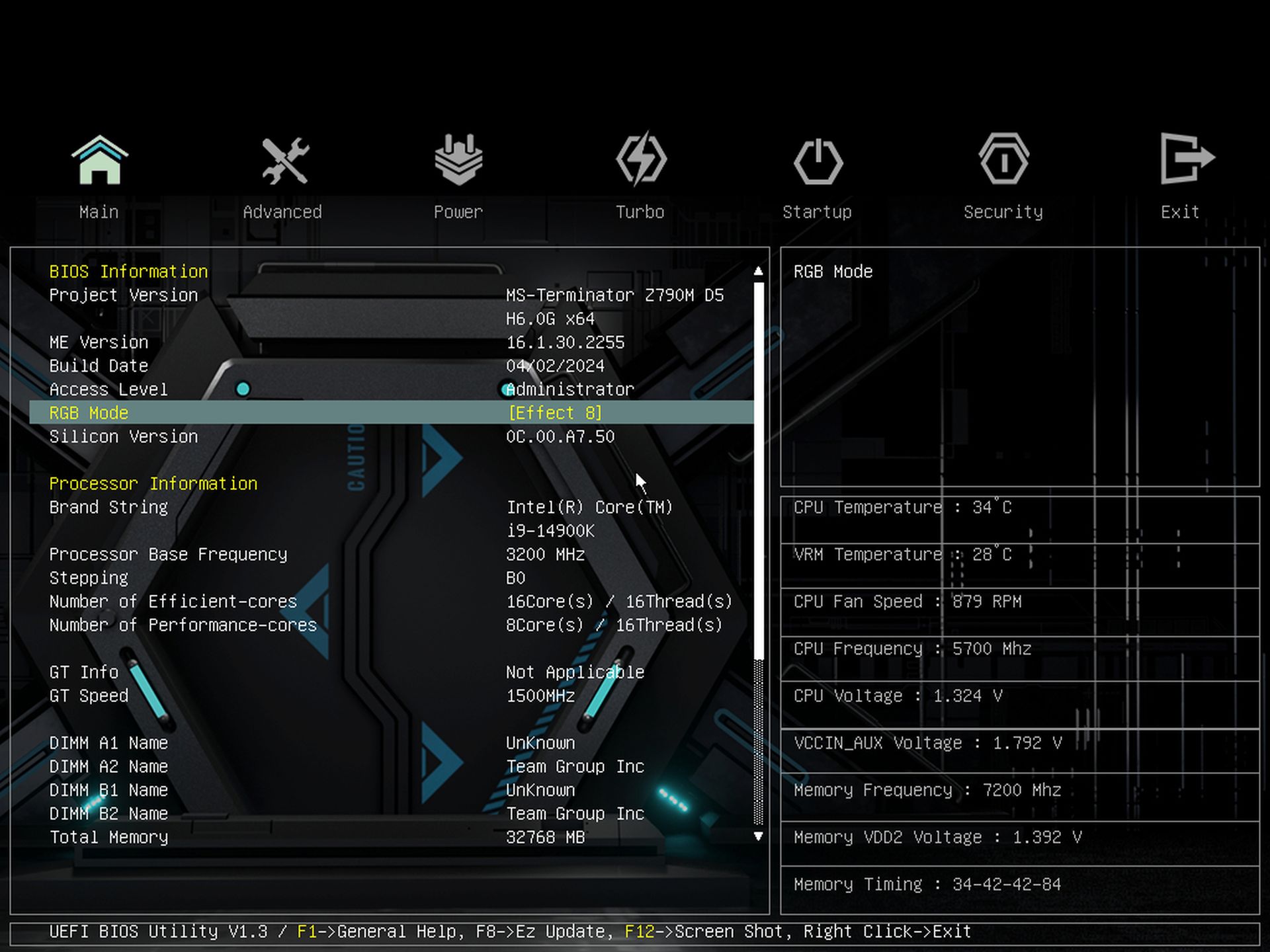This screenshot has width=1270, height=952.
Task: Click the F8 Ez Update shortcut
Action: [539, 932]
